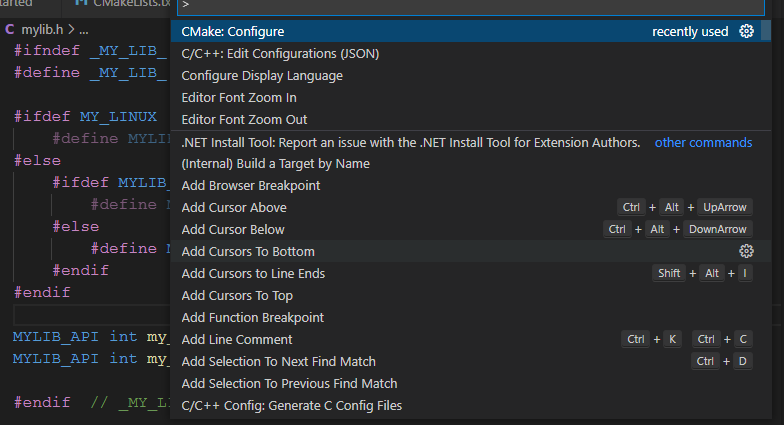Select C/C++: Edit Configurations (JSON)
784x425 pixels.
pos(470,54)
